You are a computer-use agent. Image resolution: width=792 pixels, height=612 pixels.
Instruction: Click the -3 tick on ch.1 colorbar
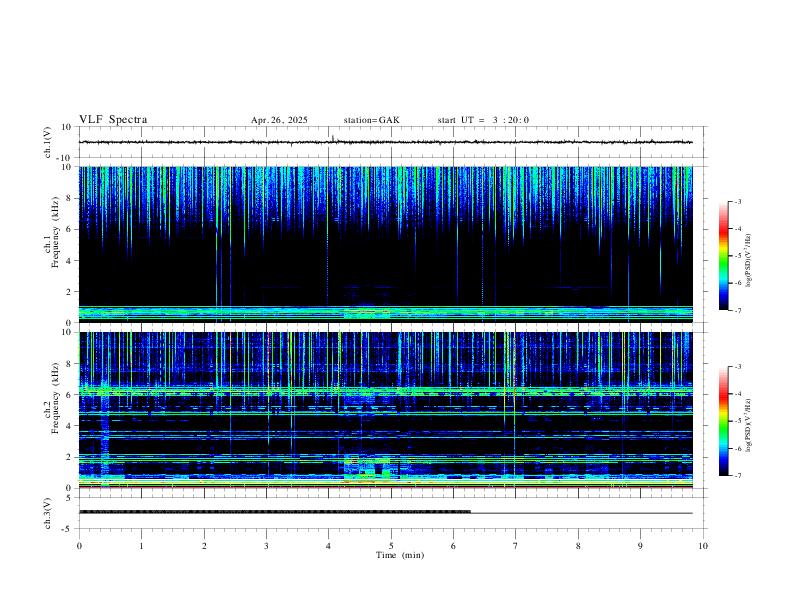(x=738, y=201)
